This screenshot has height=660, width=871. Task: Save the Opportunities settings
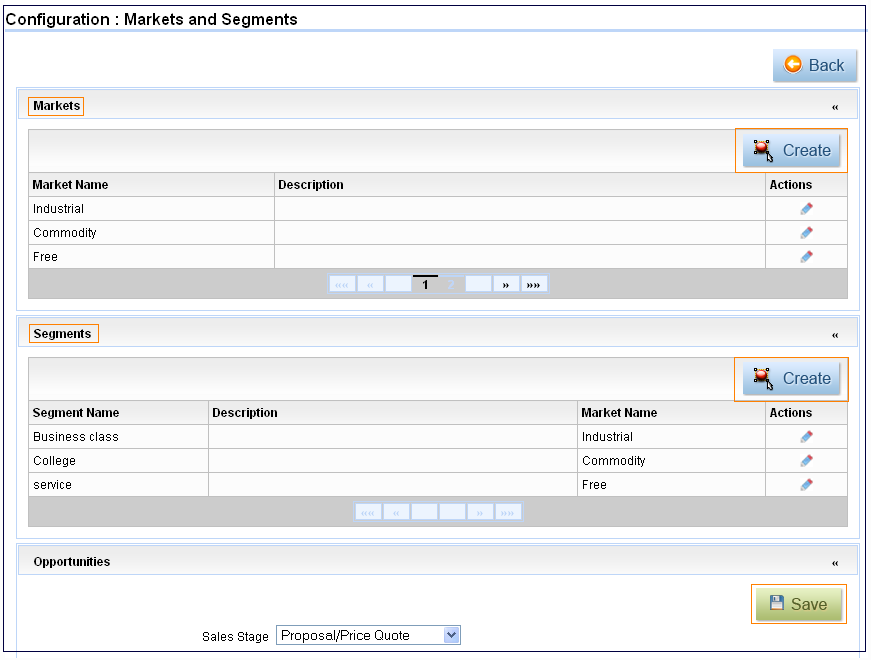(x=799, y=604)
